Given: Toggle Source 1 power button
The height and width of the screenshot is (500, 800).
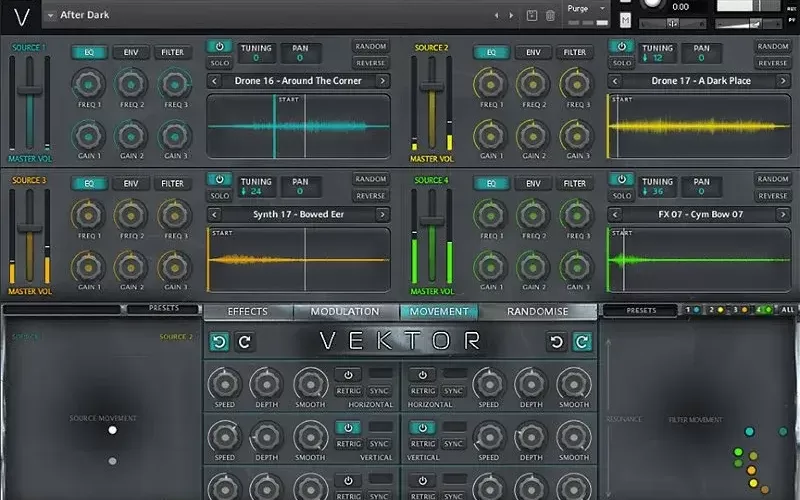Looking at the screenshot, I should [x=219, y=46].
